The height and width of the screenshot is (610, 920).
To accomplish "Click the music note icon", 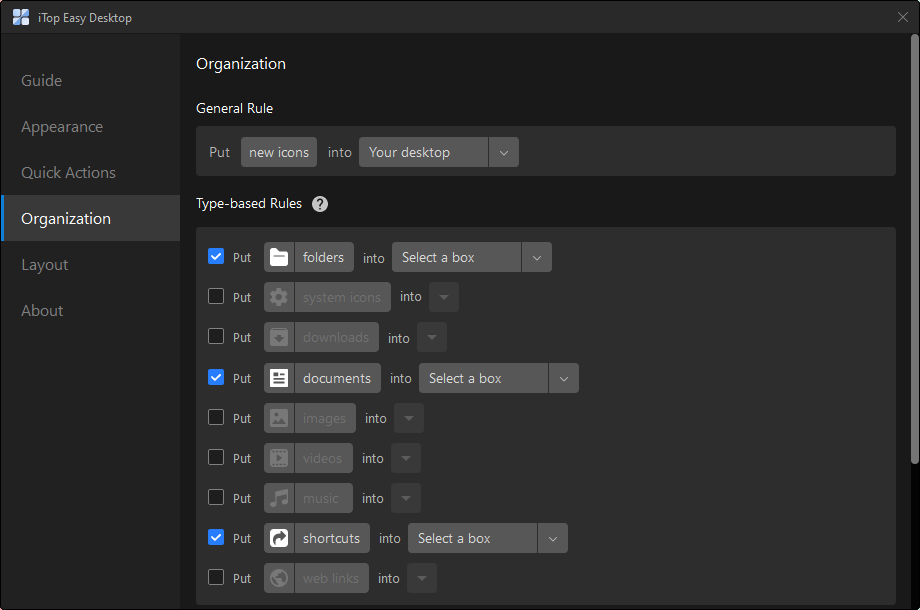I will point(279,498).
